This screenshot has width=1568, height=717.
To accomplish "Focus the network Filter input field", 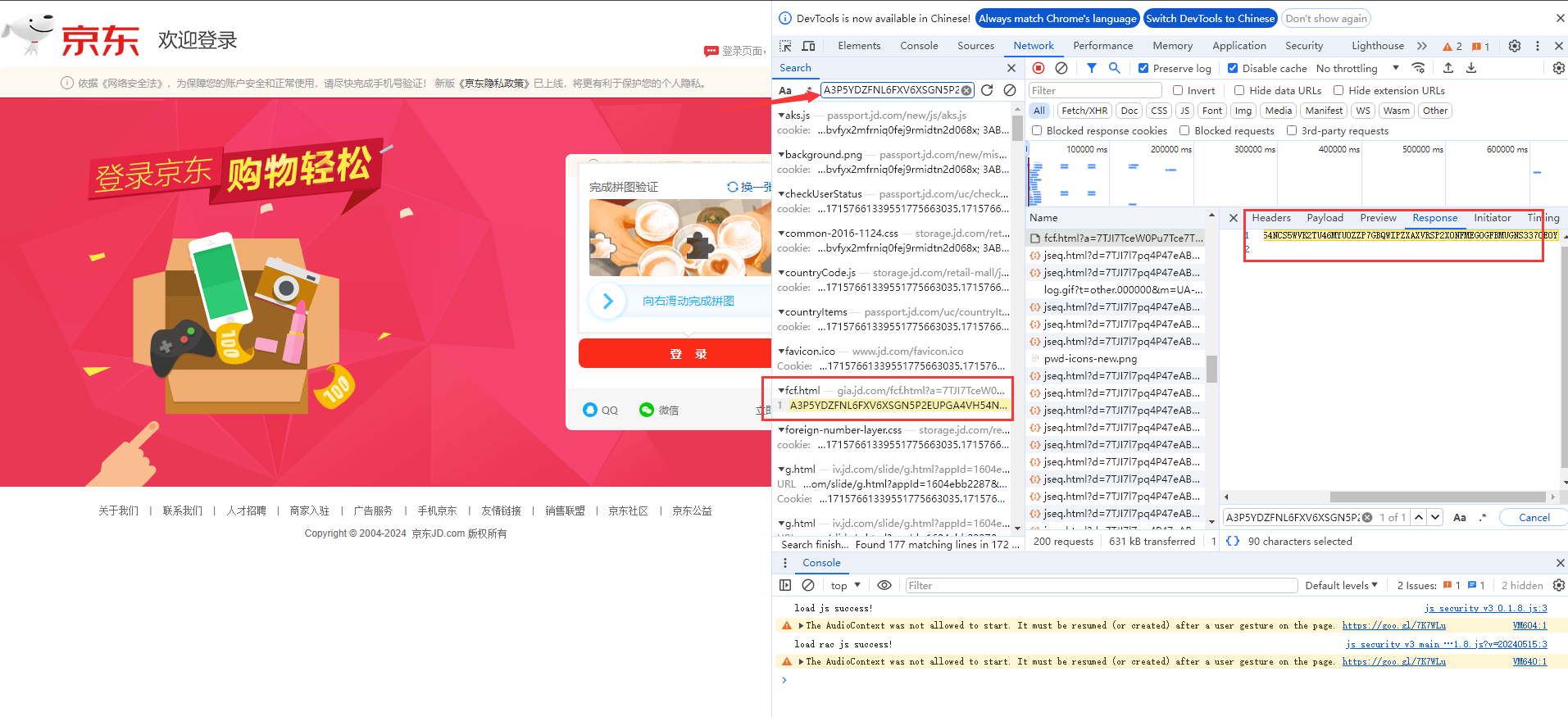I will 1095,90.
